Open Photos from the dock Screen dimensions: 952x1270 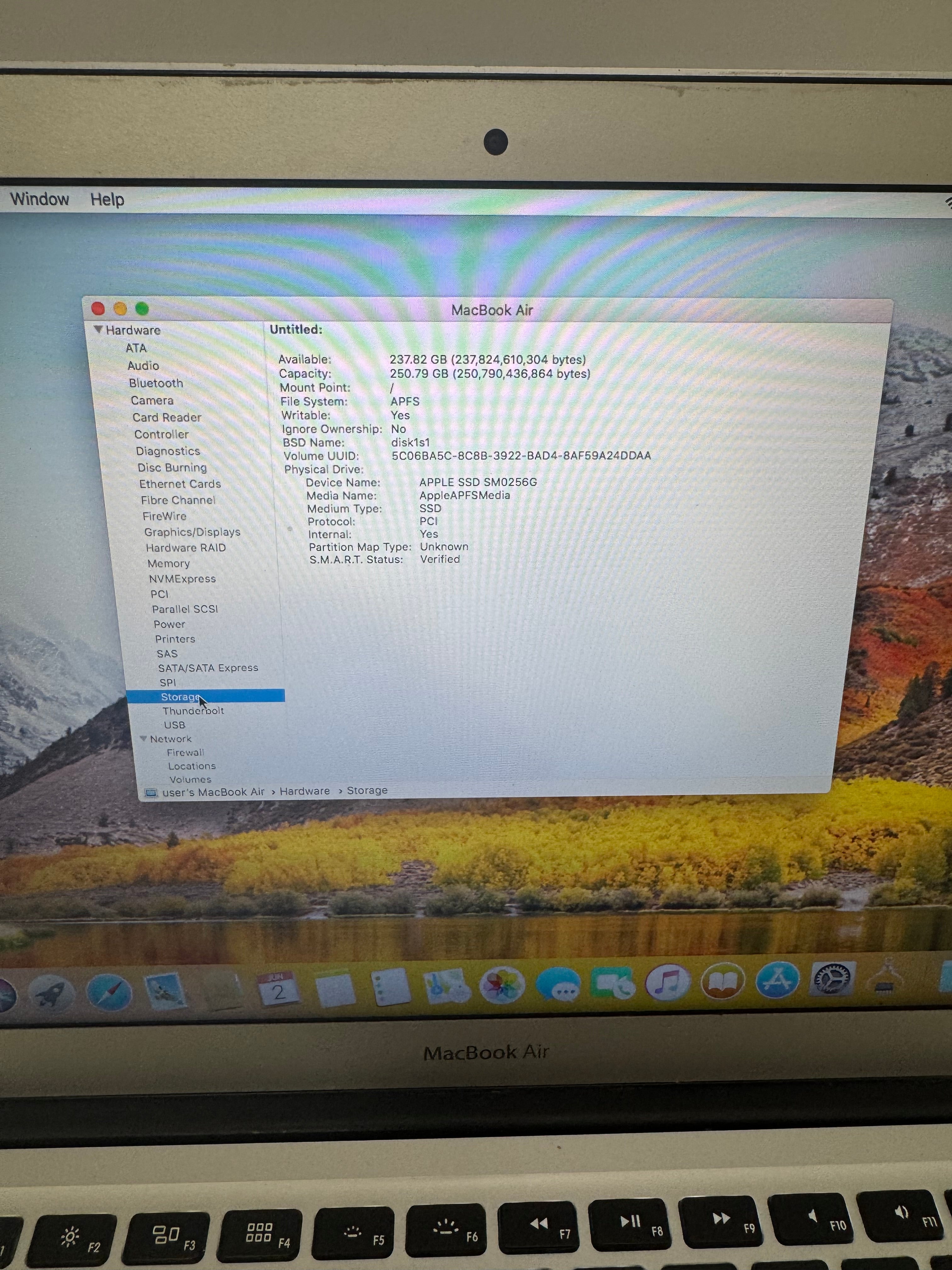[502, 985]
